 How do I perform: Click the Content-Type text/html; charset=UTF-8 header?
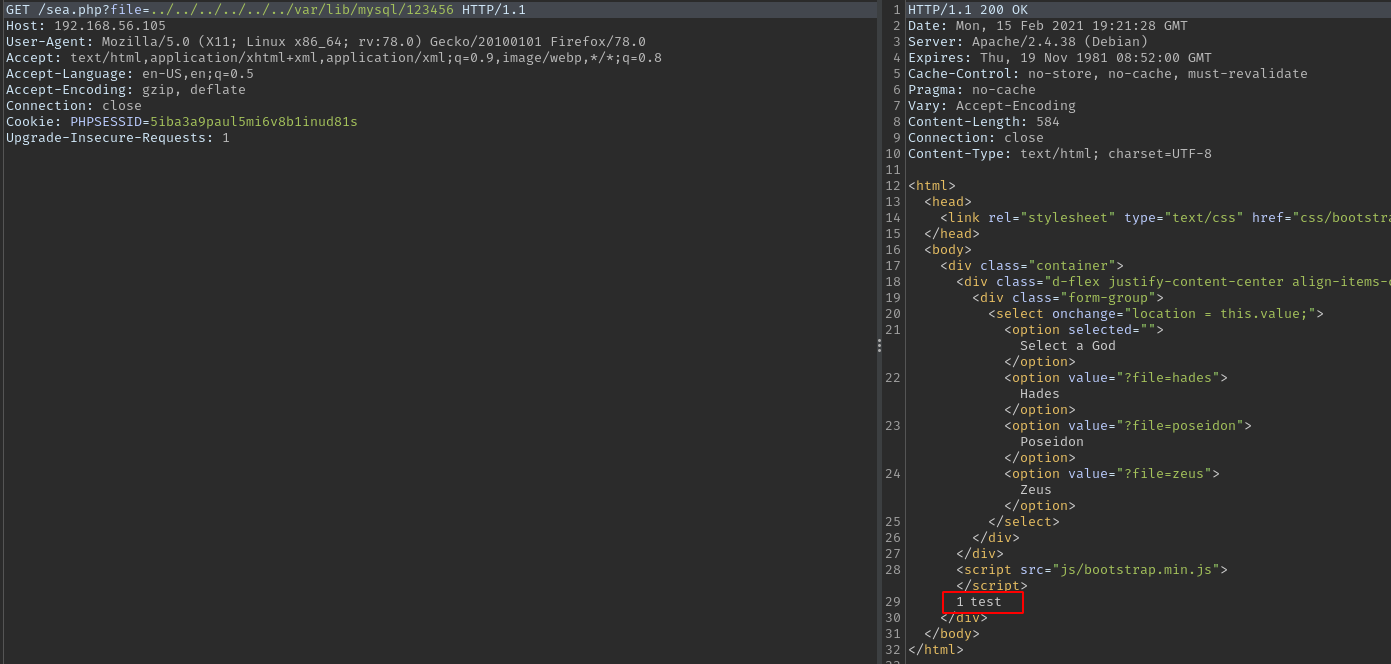[x=1060, y=154]
